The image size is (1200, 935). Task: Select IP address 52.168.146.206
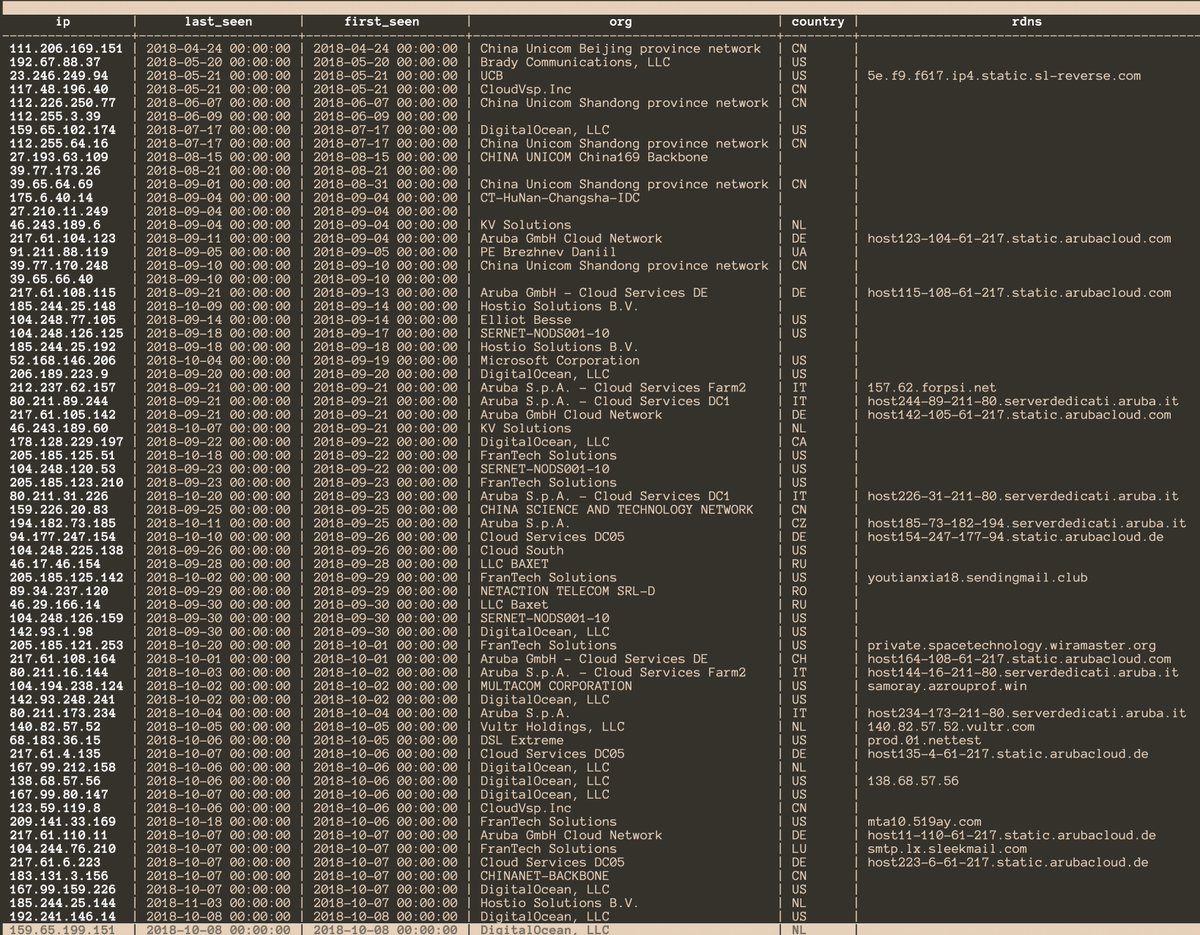(62, 360)
